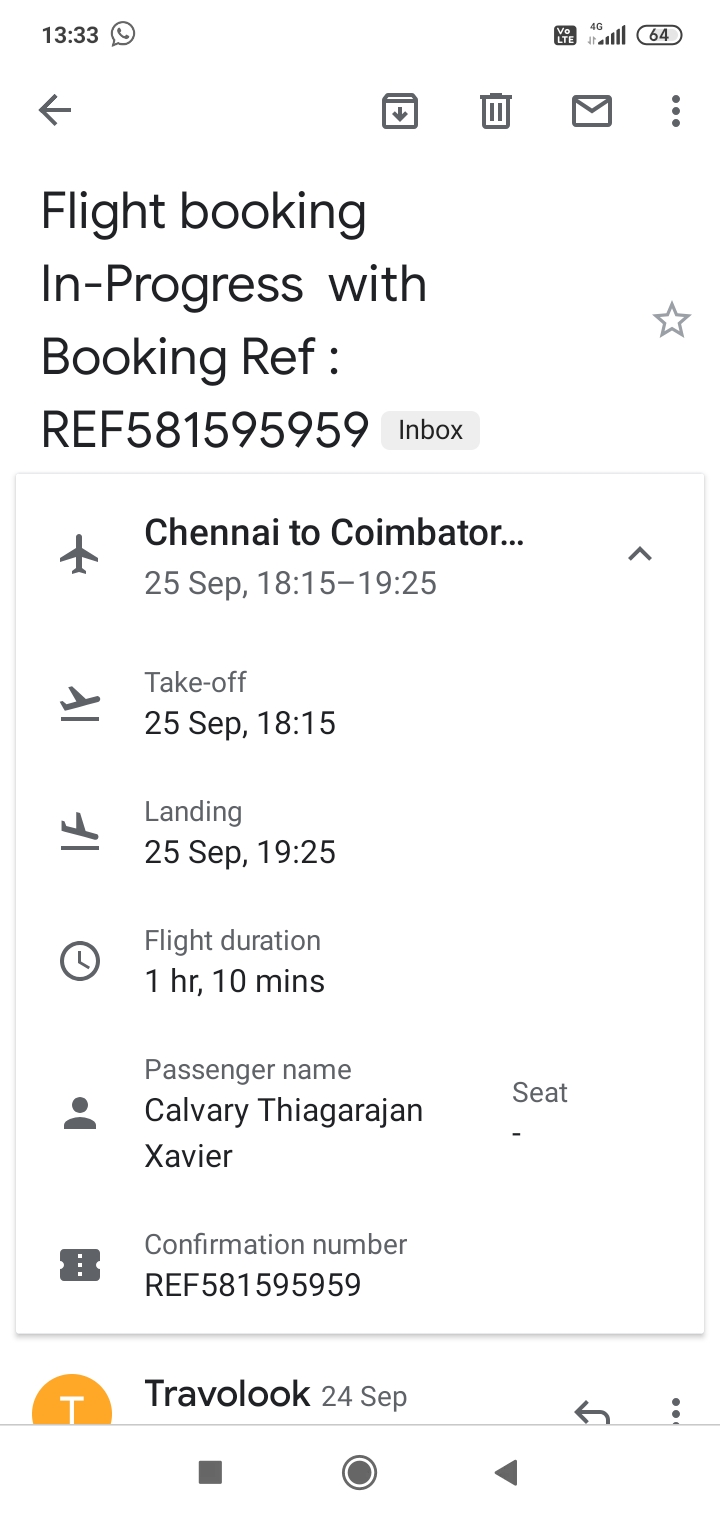Viewport: 720px width, 1520px height.
Task: Tap the take-off plane icon
Action: tap(80, 704)
